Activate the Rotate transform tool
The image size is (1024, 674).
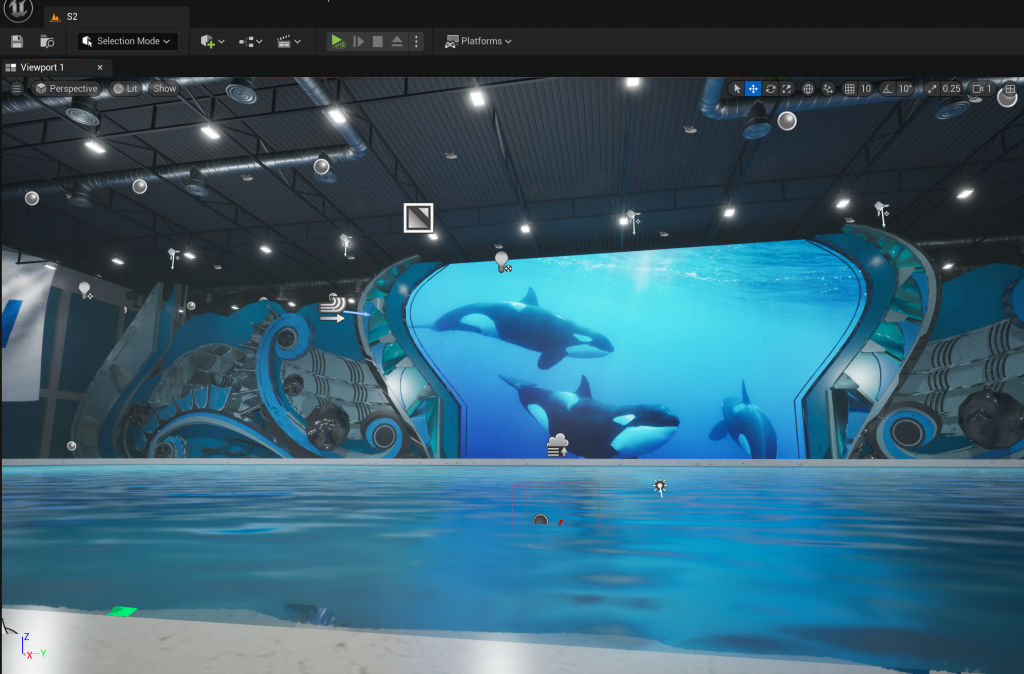[770, 88]
